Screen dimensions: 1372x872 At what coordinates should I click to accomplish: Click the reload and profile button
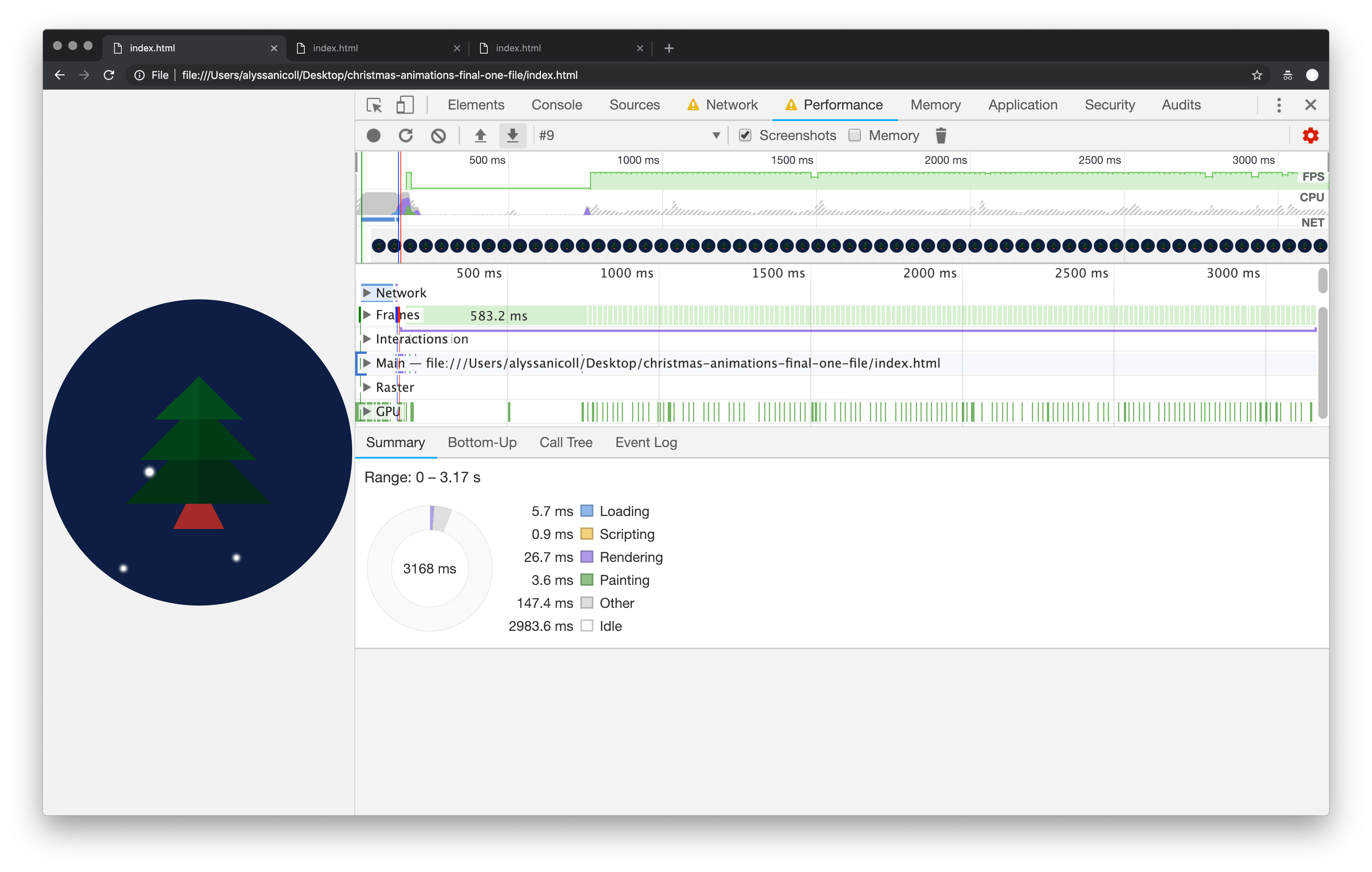405,136
